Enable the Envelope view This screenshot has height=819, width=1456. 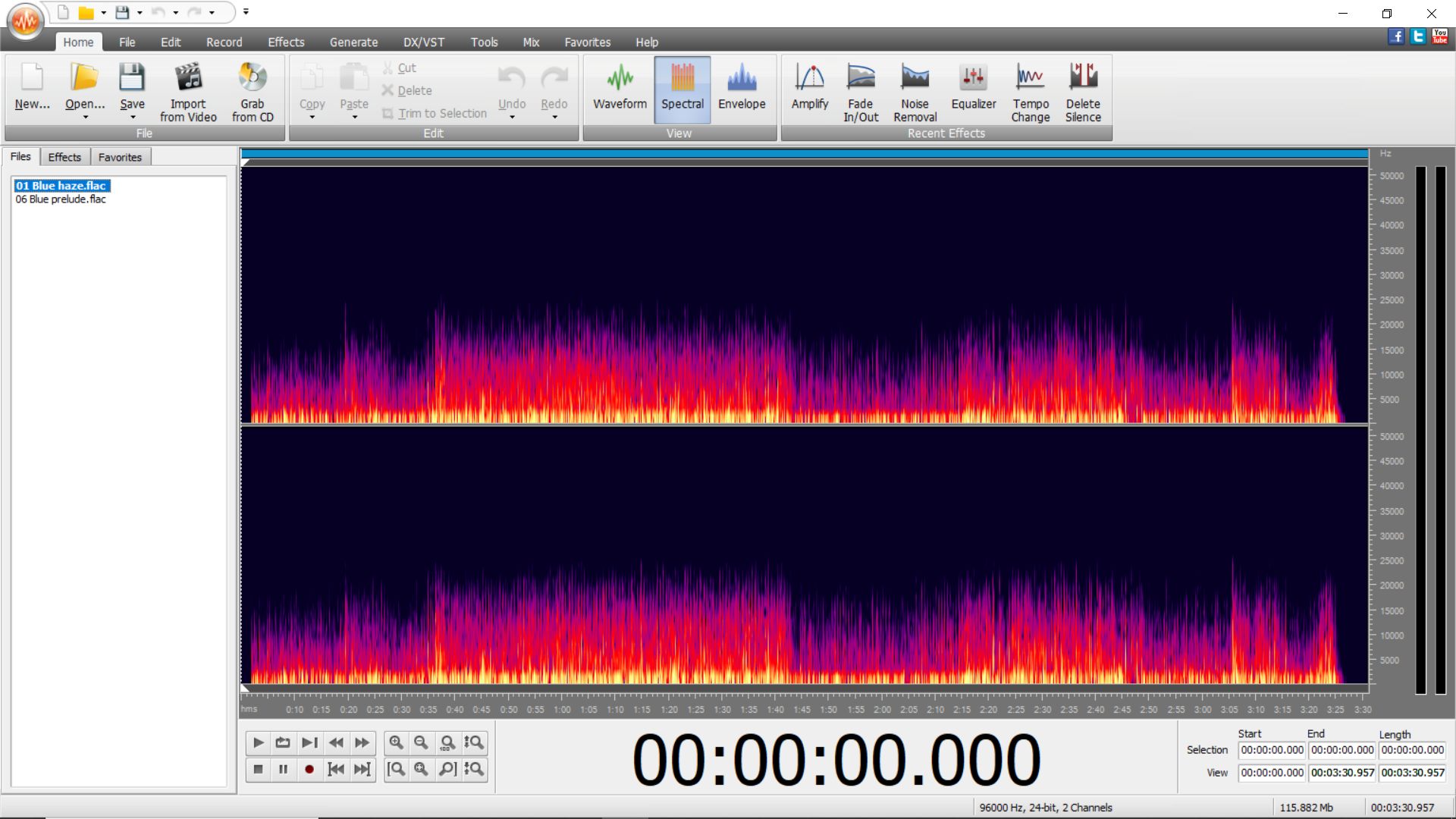(741, 87)
